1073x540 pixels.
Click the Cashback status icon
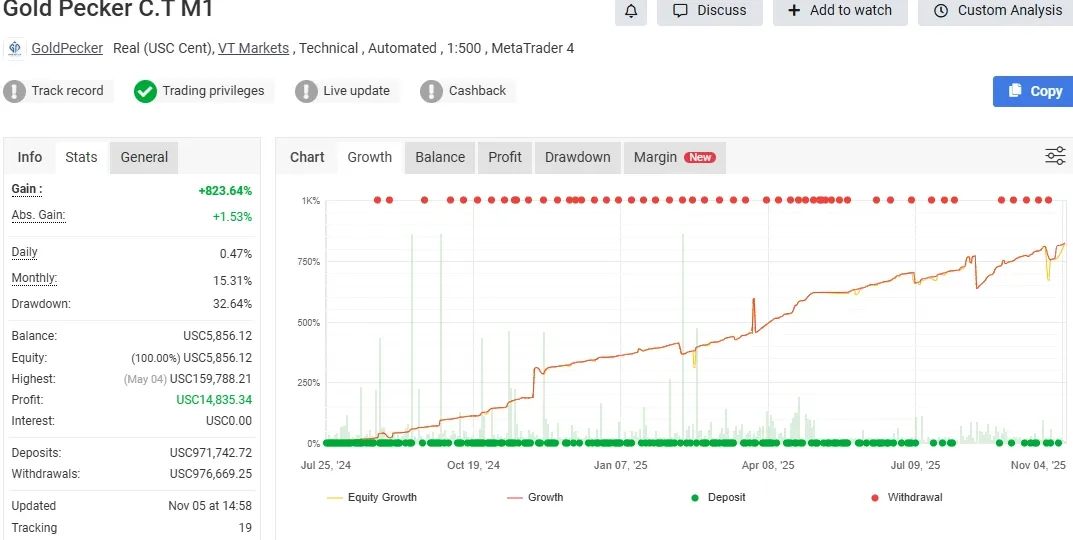click(x=431, y=91)
